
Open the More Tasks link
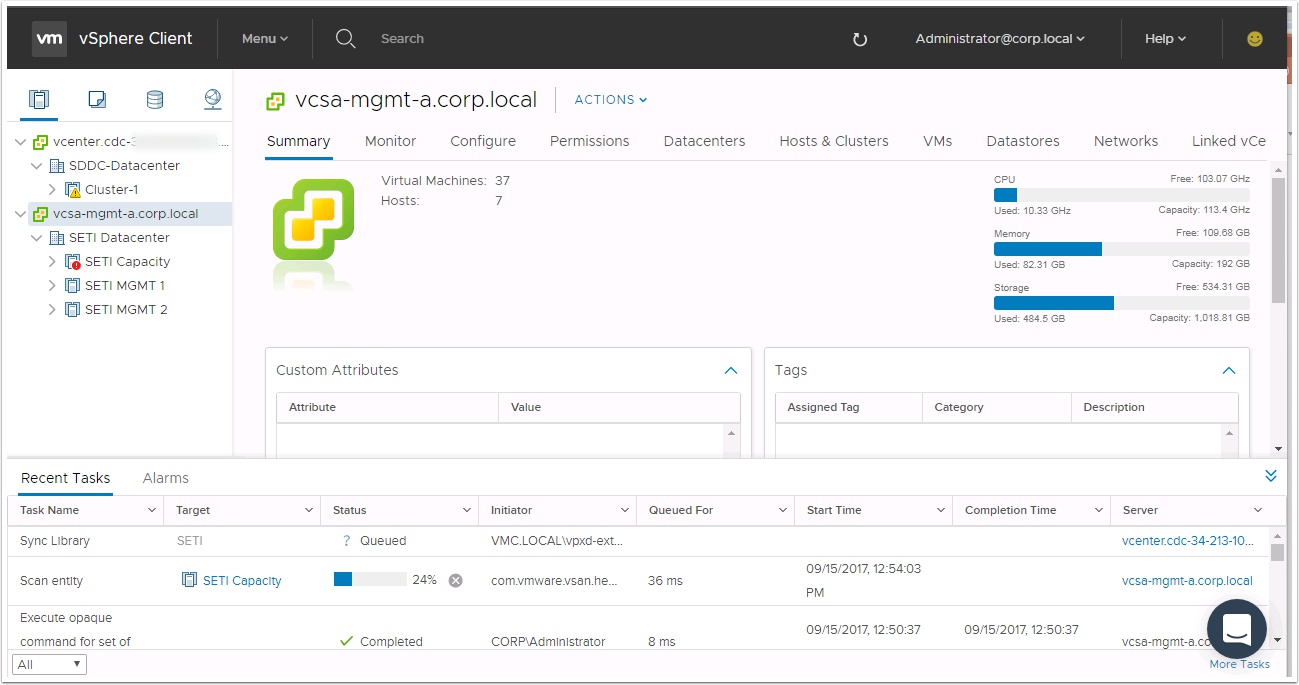pyautogui.click(x=1240, y=664)
